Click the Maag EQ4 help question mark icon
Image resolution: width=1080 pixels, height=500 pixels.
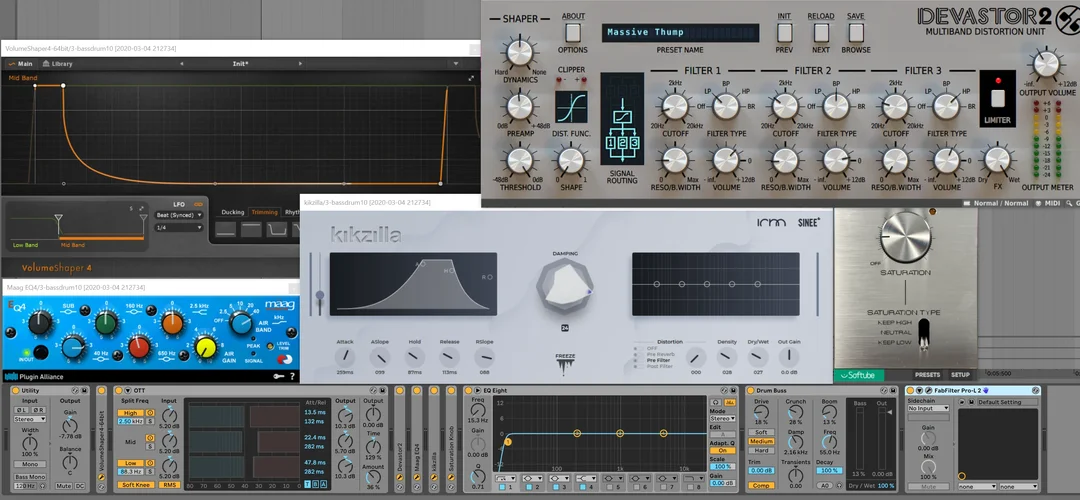tap(292, 376)
